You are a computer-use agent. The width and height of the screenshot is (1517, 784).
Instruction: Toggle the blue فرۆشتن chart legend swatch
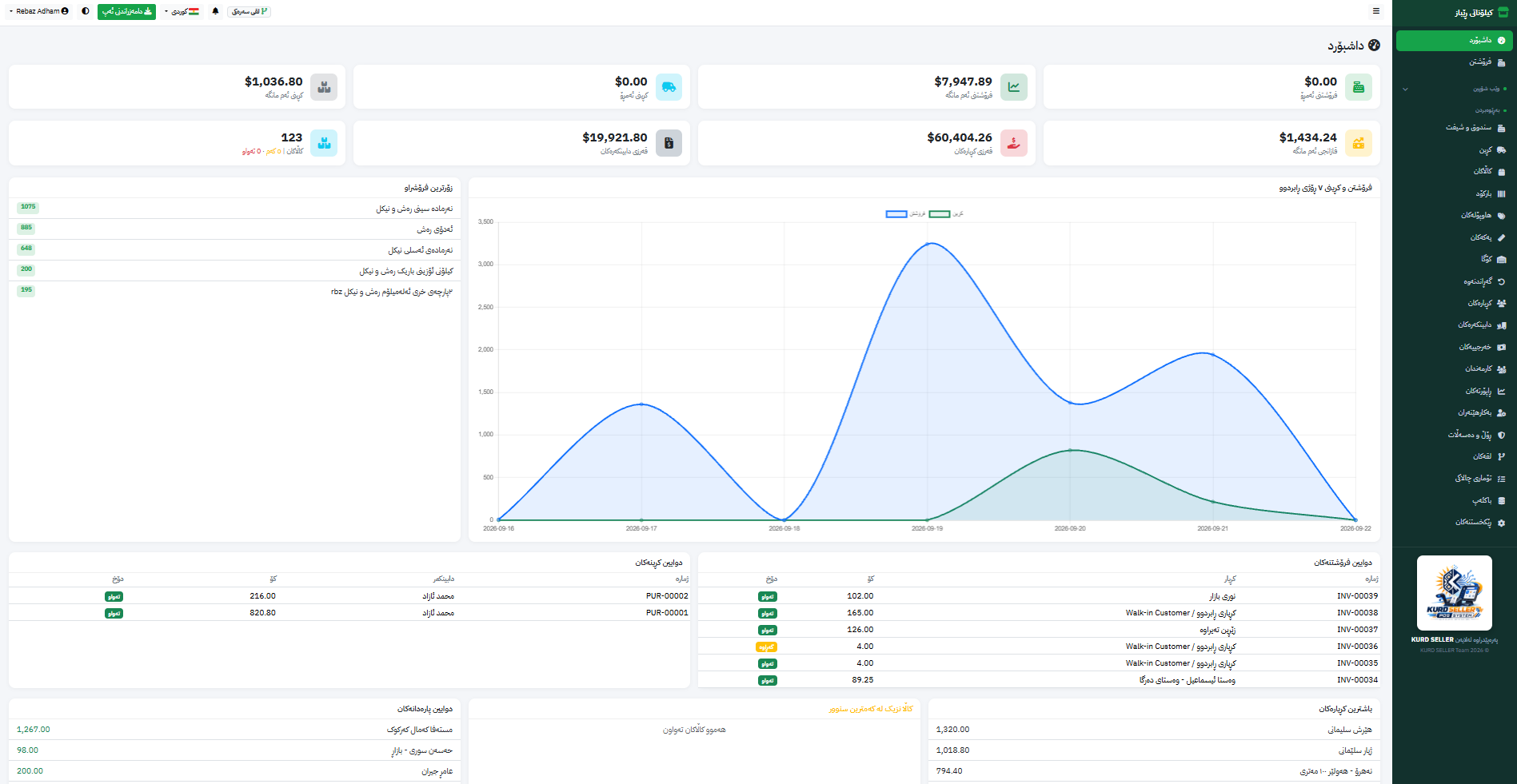click(x=896, y=214)
